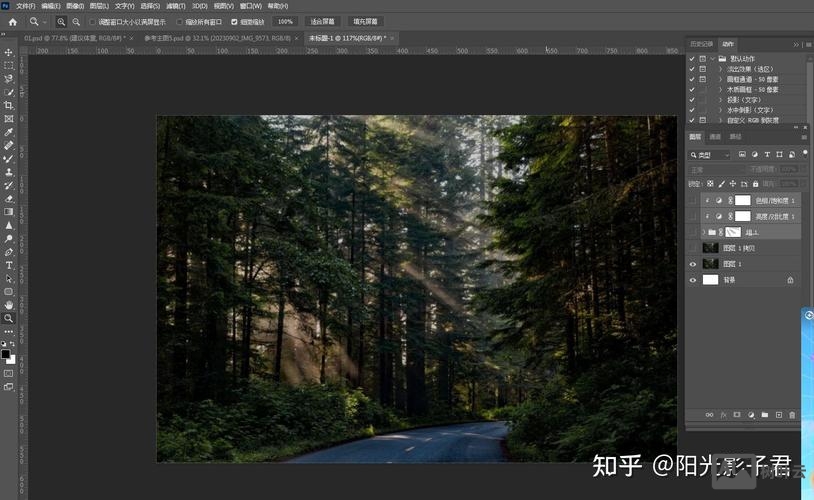This screenshot has height=500, width=814.
Task: Select the Pen tool
Action: pyautogui.click(x=9, y=252)
